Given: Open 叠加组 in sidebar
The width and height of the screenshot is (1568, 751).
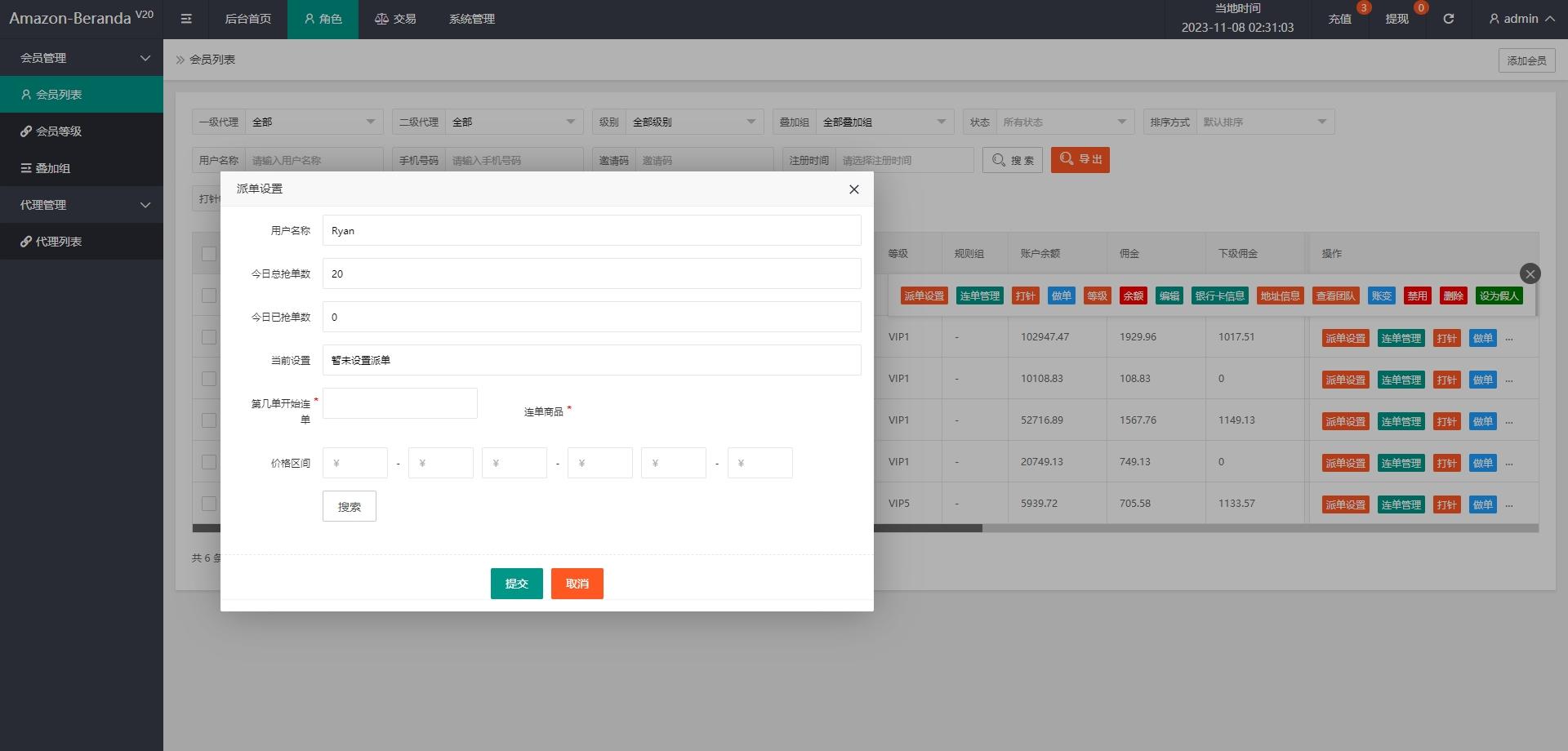Looking at the screenshot, I should point(82,168).
